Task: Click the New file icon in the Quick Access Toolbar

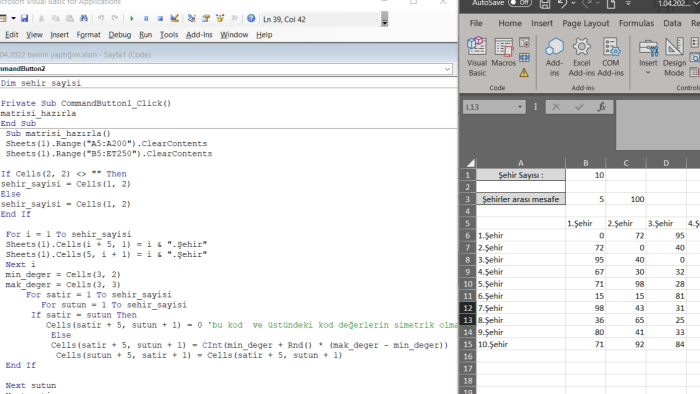Action: point(611,4)
